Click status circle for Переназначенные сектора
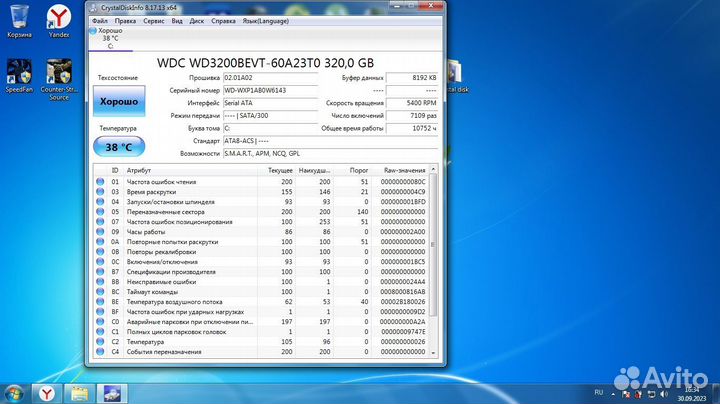 click(x=100, y=212)
